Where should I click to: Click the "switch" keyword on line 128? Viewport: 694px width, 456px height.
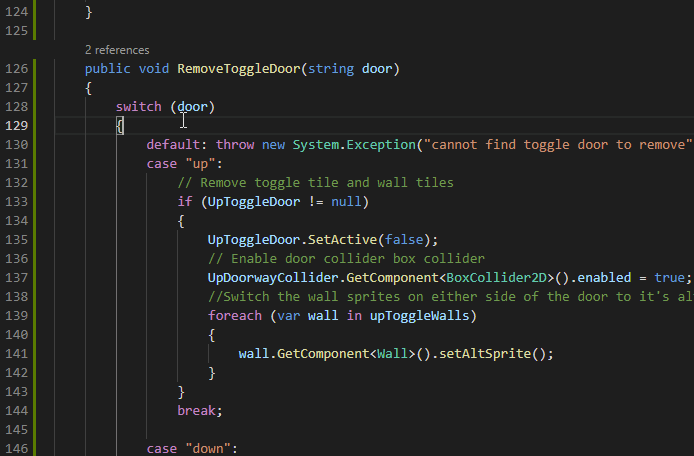(139, 107)
